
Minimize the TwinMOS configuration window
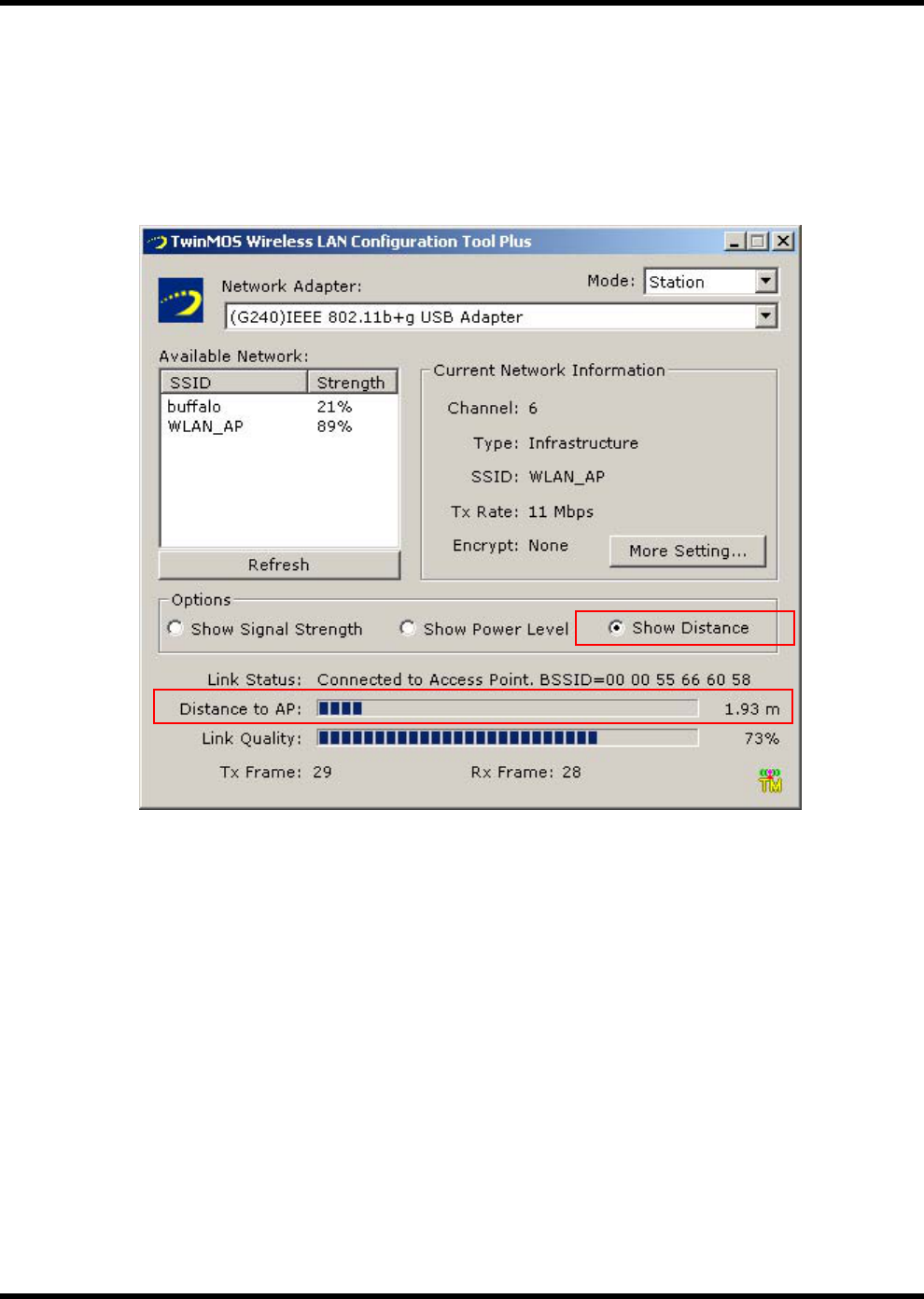pos(735,242)
